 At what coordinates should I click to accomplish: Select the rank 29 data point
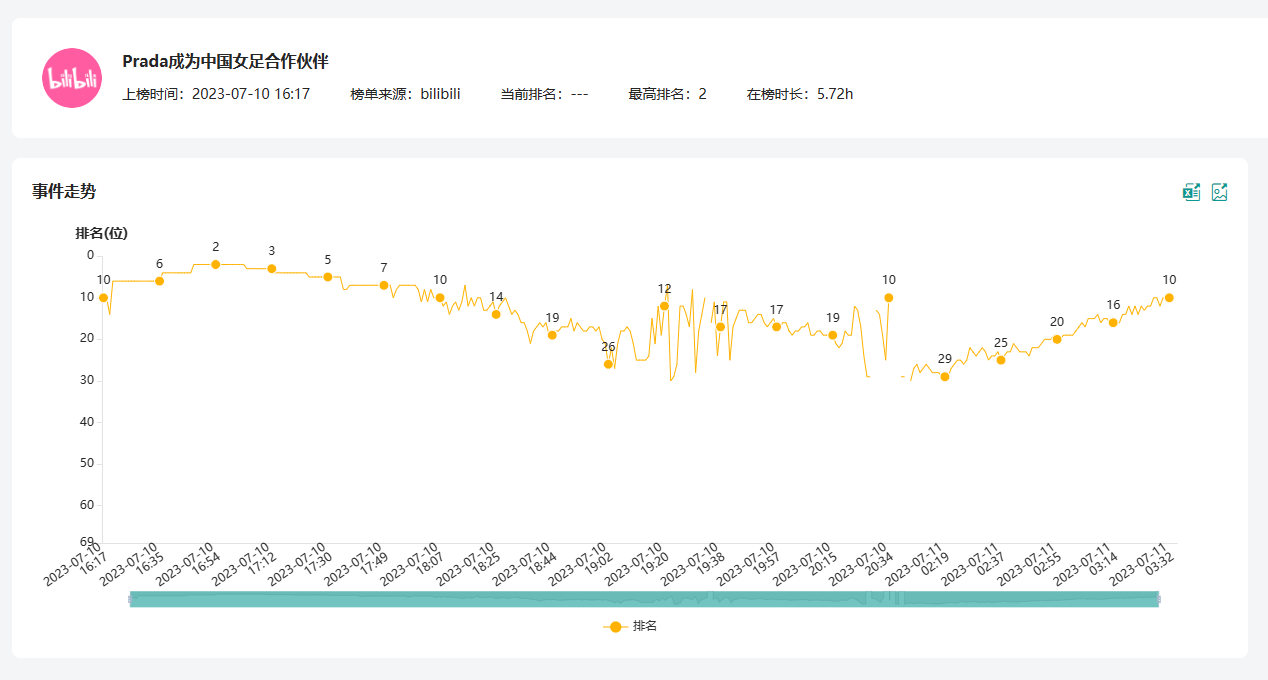tap(944, 377)
